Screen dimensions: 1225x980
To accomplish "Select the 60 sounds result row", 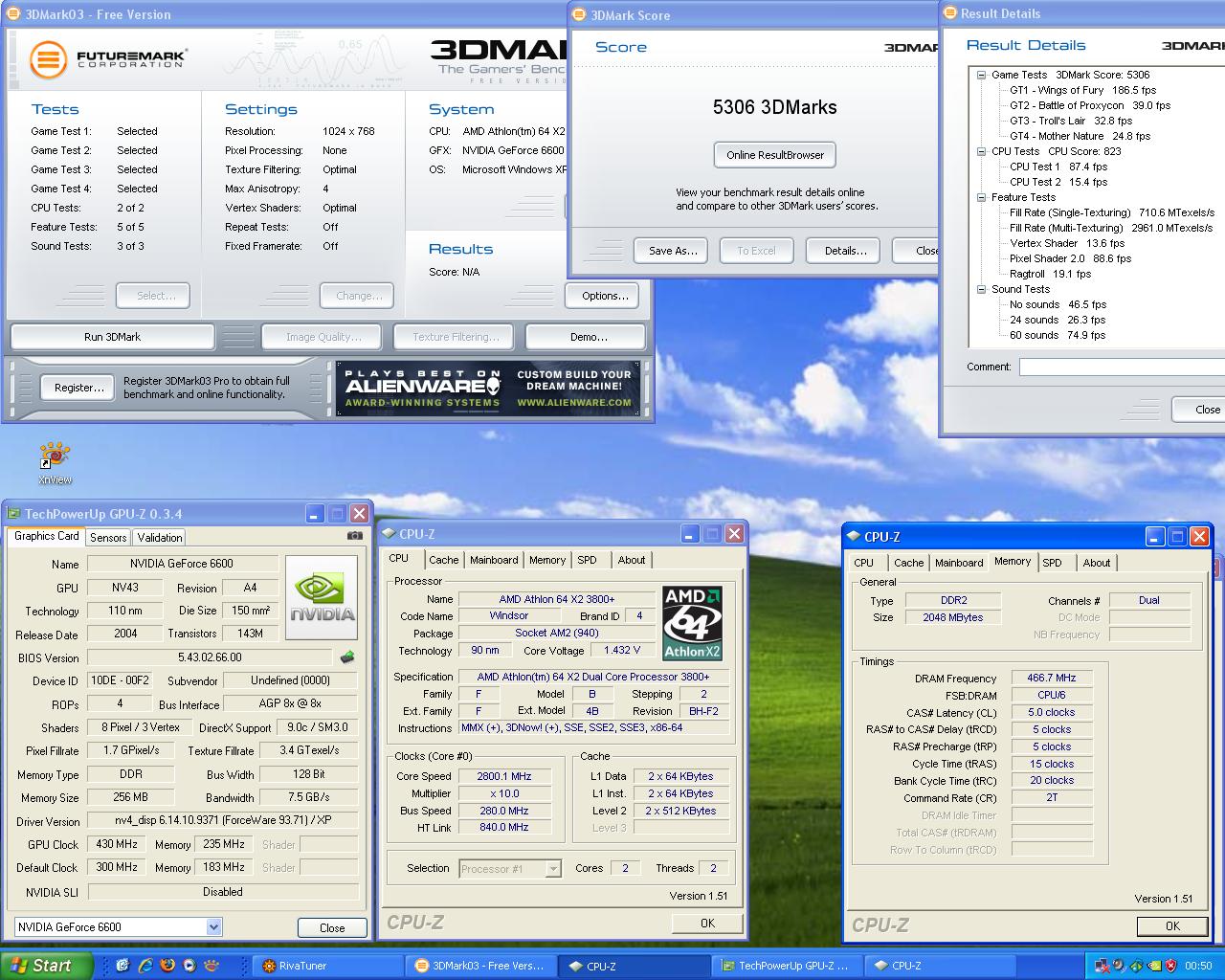I will [1057, 335].
